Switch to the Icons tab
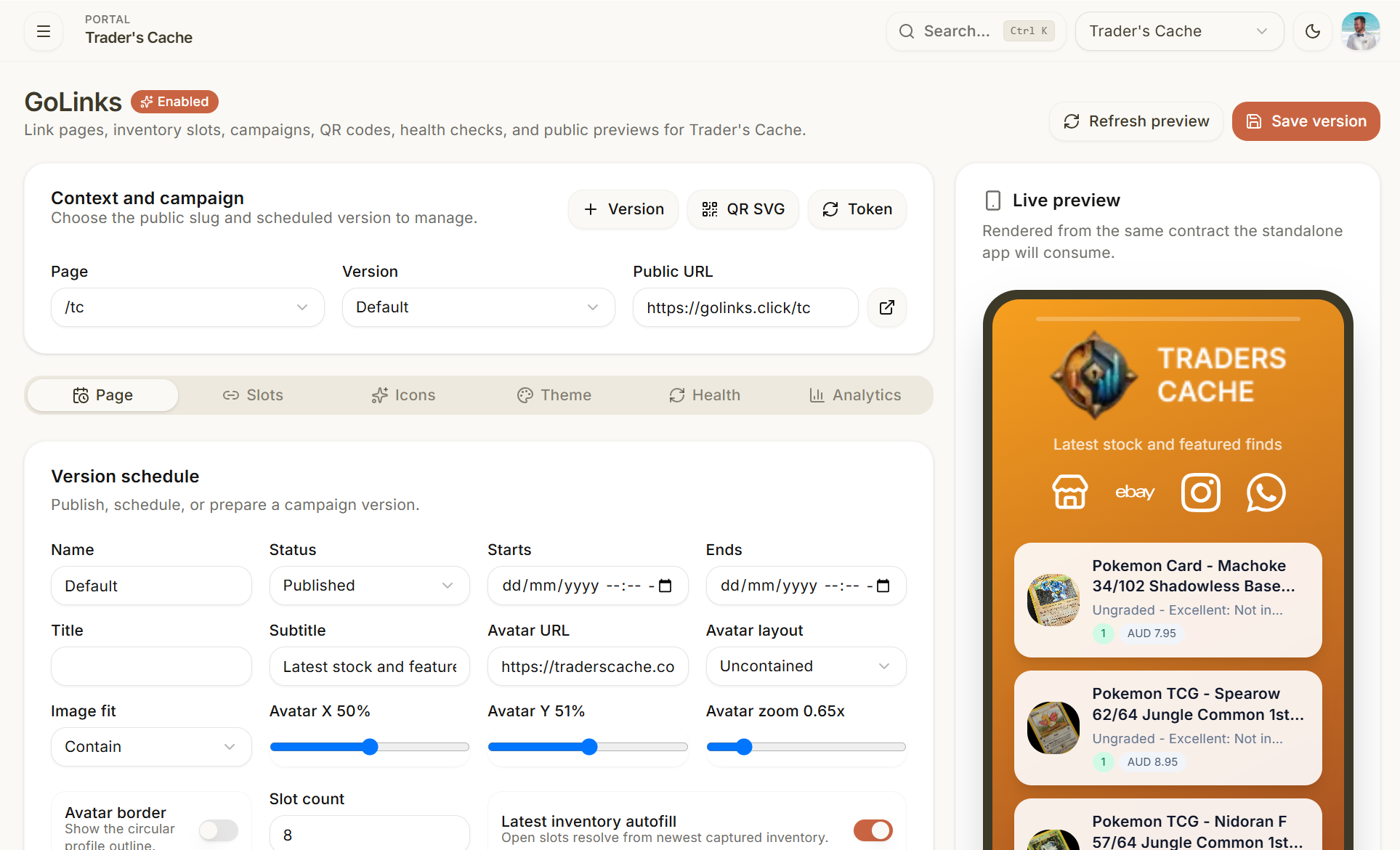 [x=403, y=395]
